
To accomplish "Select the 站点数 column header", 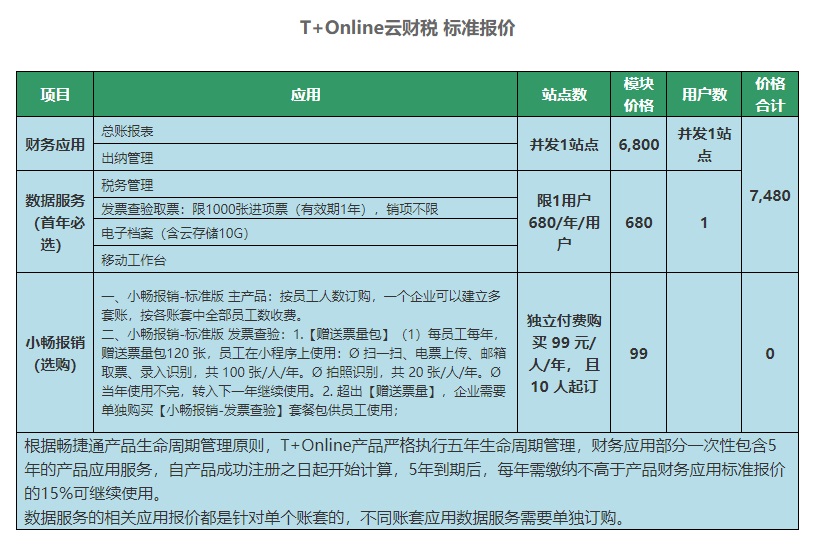I will point(564,95).
